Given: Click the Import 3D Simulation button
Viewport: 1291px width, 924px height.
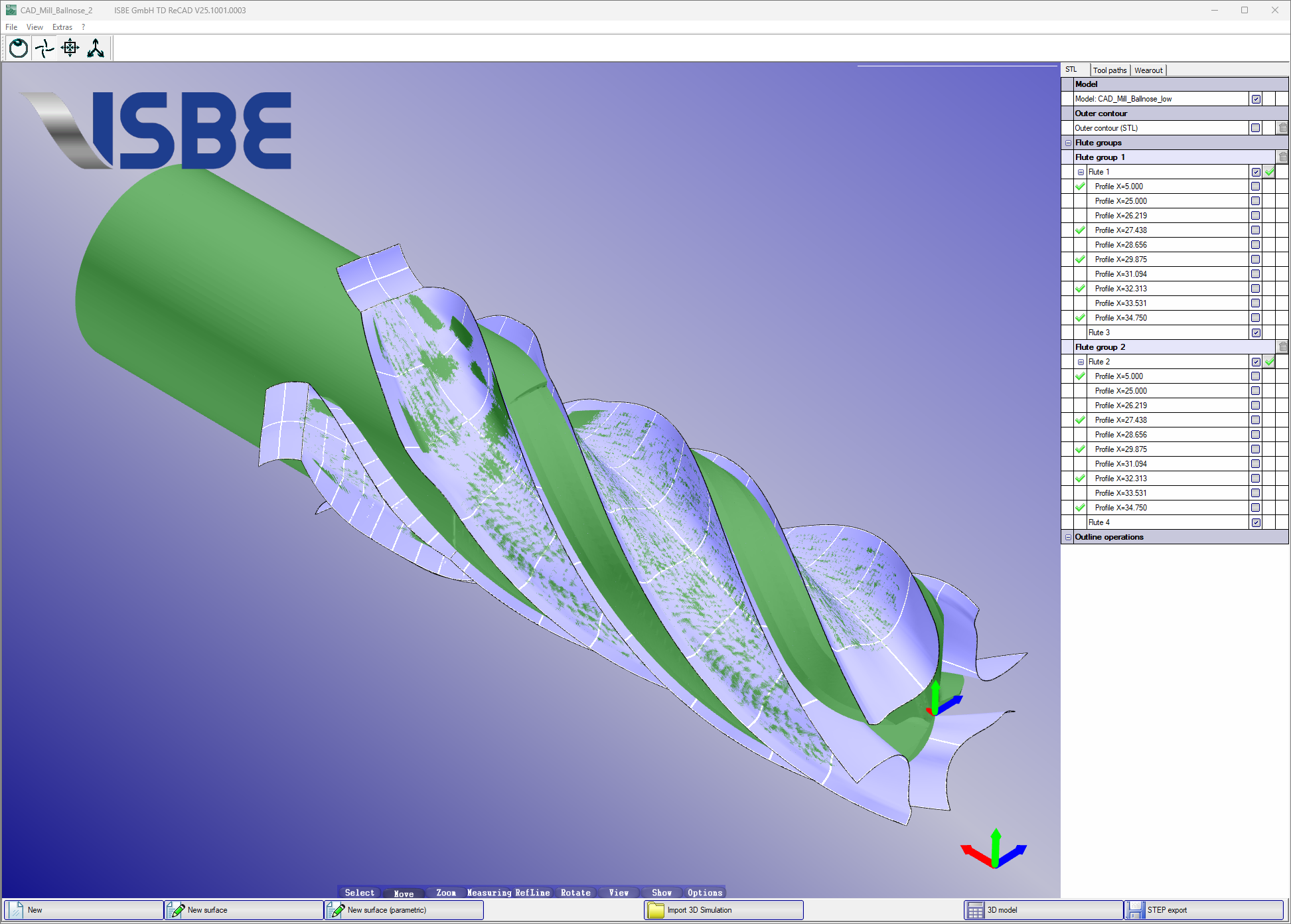Looking at the screenshot, I should 723,909.
